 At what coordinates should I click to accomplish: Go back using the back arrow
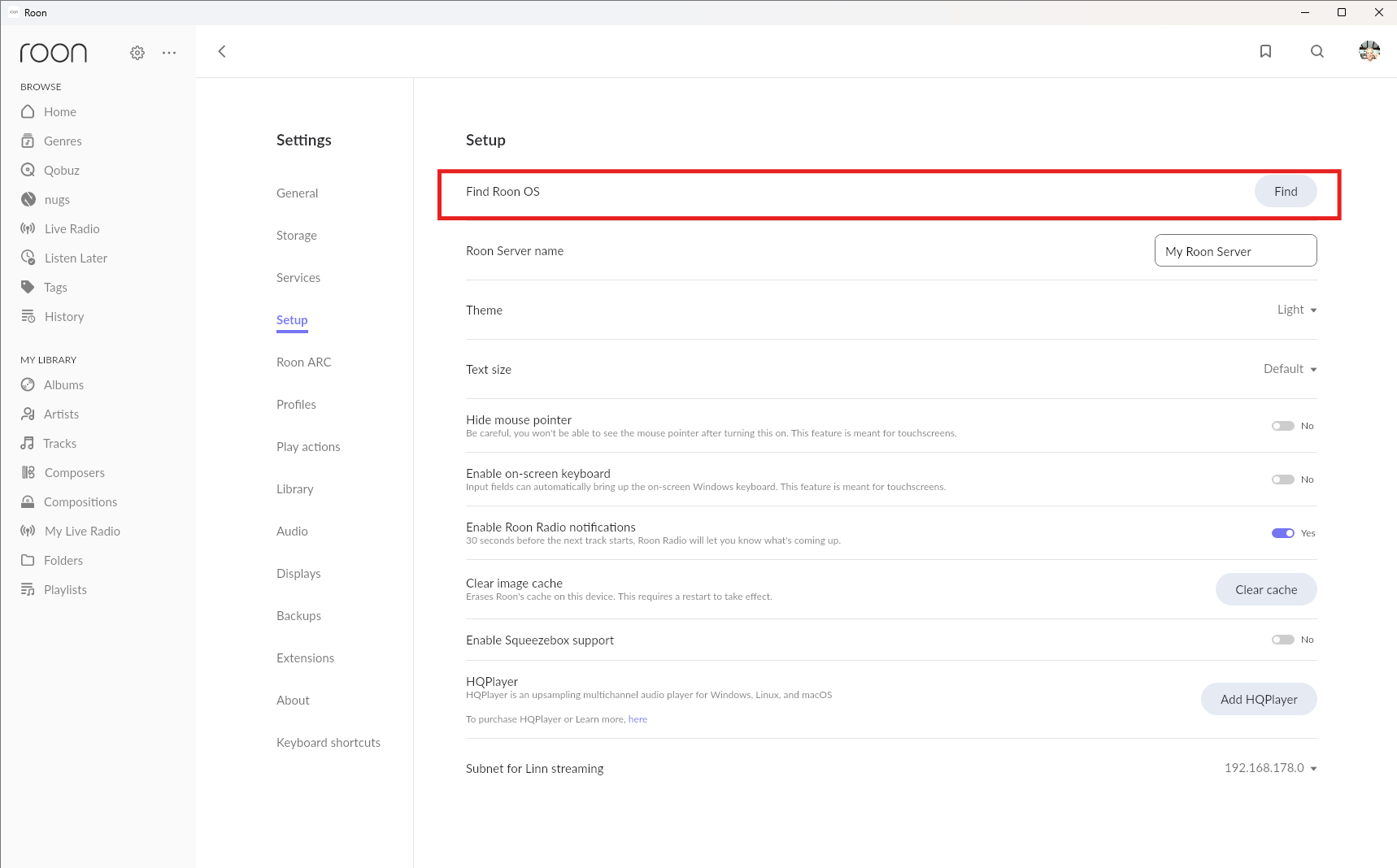point(222,52)
